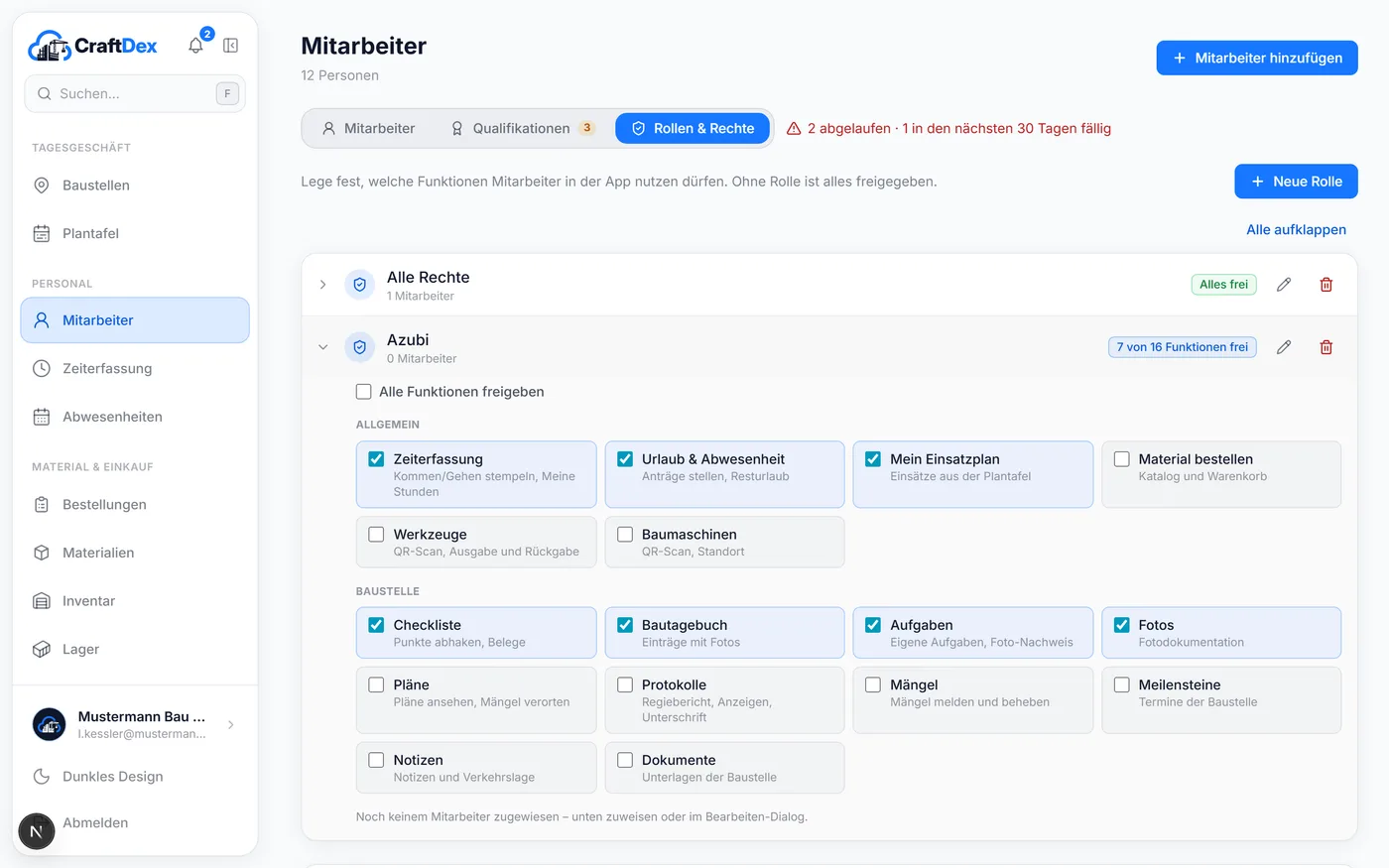This screenshot has width=1389, height=868.
Task: Enable the Material bestellen permission
Action: point(1122,459)
